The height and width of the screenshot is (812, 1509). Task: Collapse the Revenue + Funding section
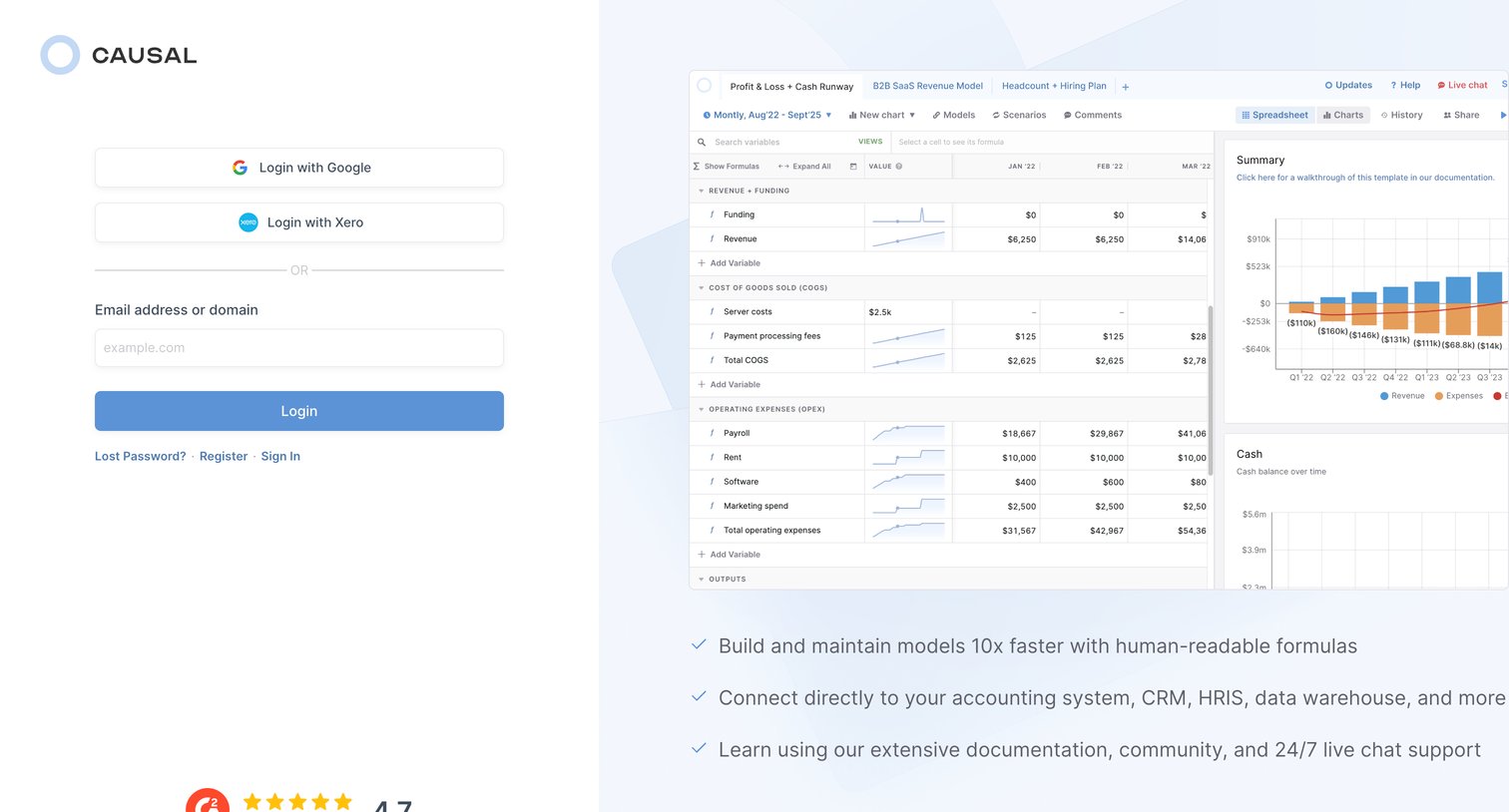[701, 191]
